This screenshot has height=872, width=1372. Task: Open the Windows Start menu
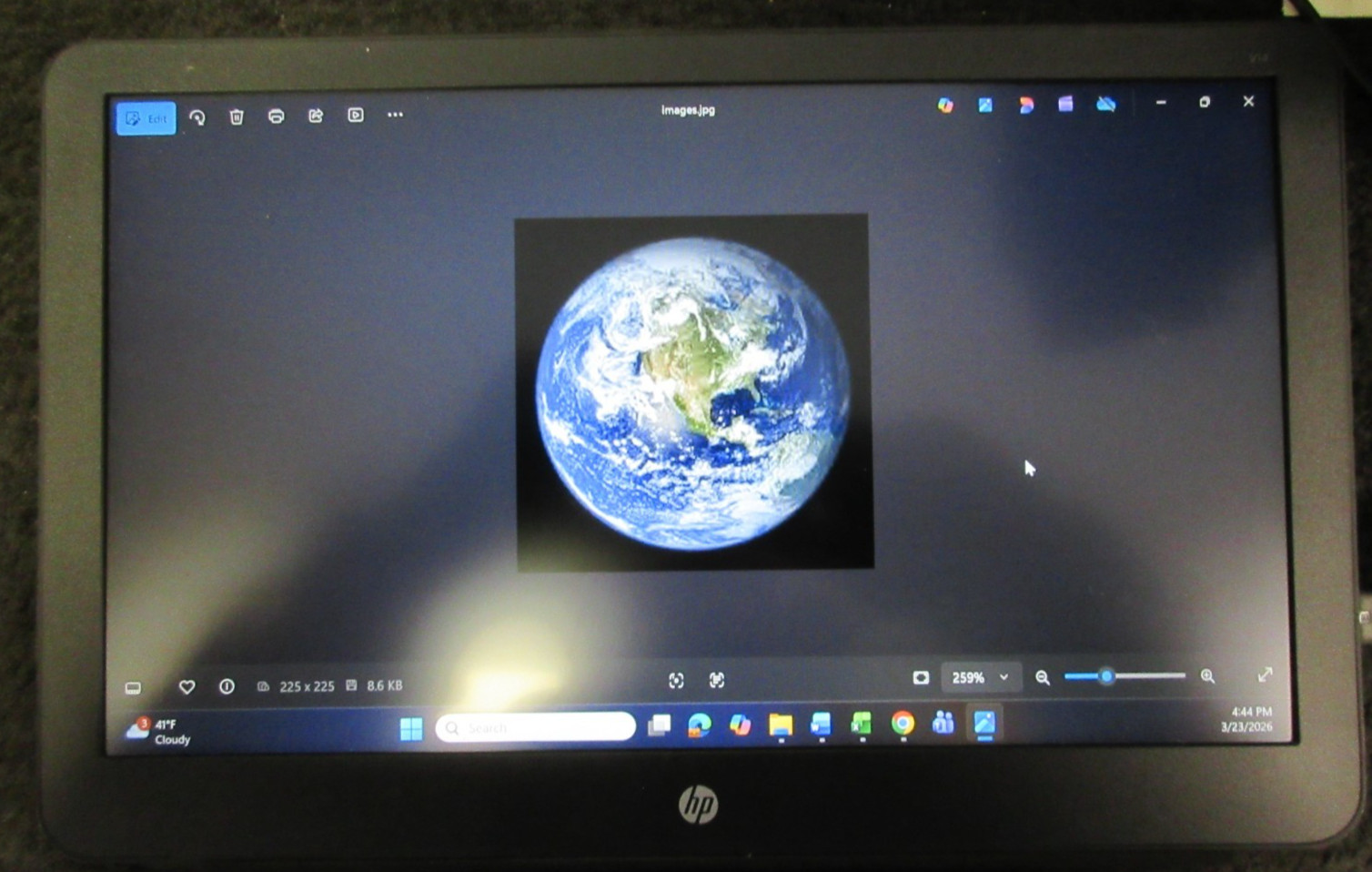point(411,728)
